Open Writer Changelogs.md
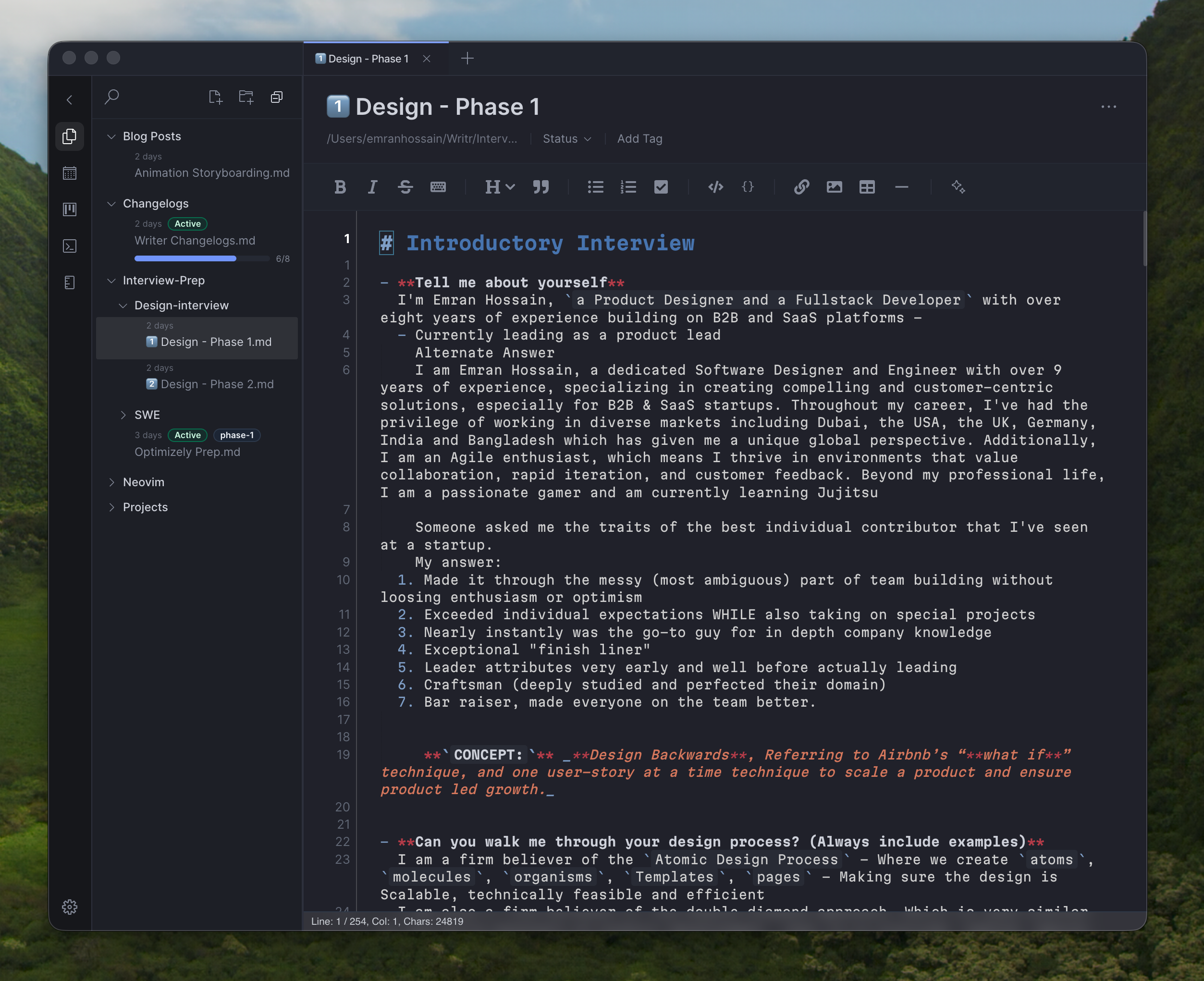 (x=195, y=241)
